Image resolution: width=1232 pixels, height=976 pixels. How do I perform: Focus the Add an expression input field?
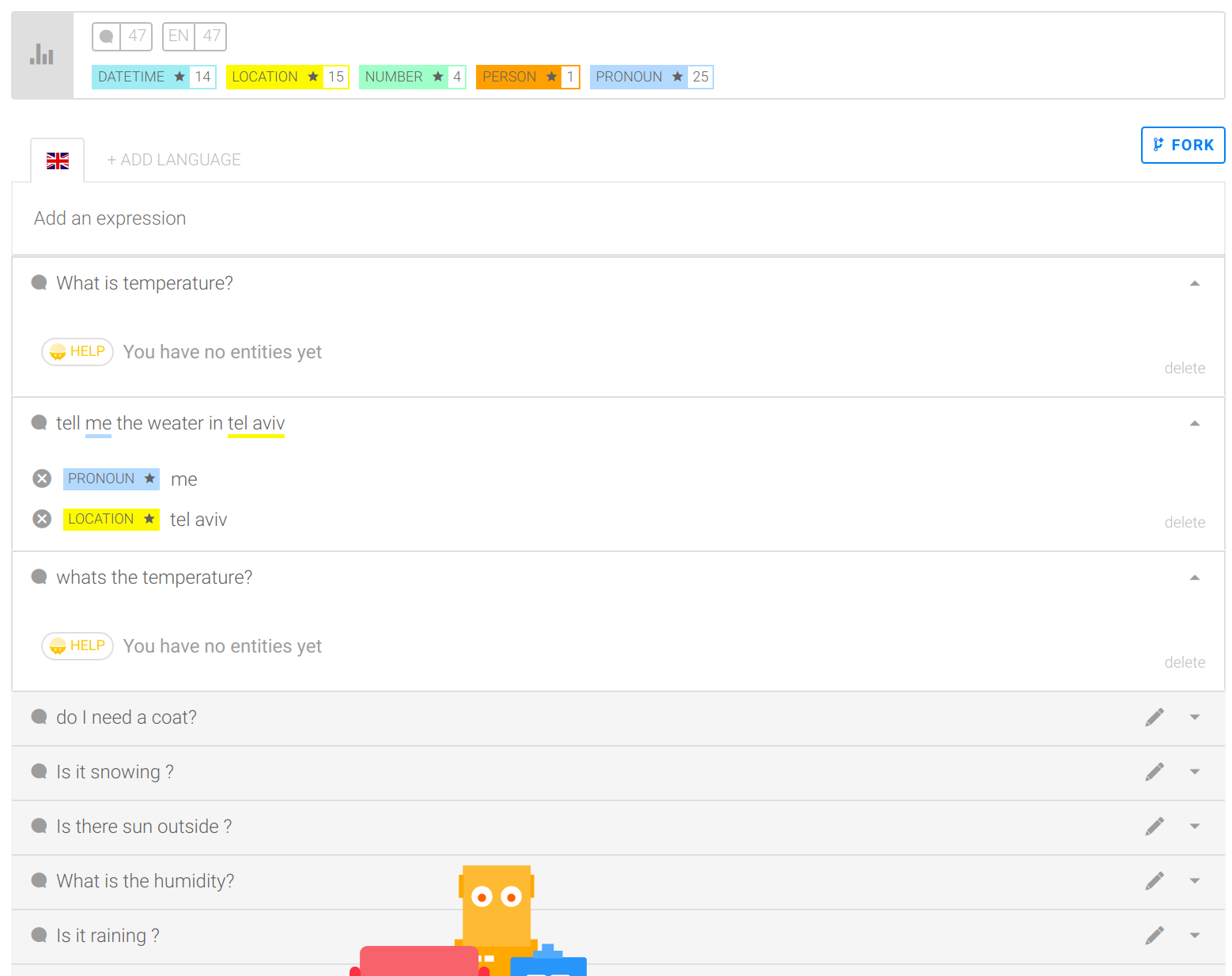(x=618, y=218)
